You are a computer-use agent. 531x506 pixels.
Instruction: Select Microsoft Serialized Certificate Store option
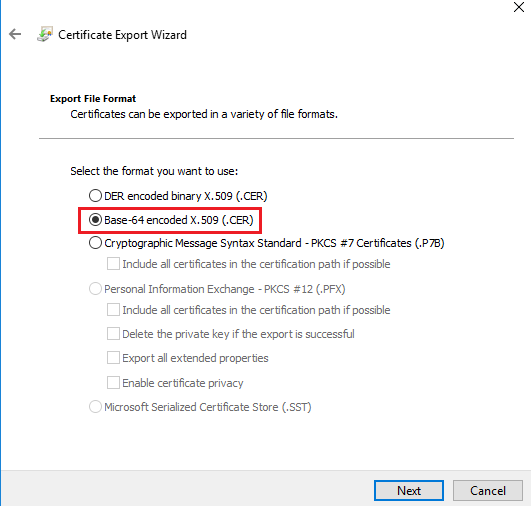[x=95, y=407]
